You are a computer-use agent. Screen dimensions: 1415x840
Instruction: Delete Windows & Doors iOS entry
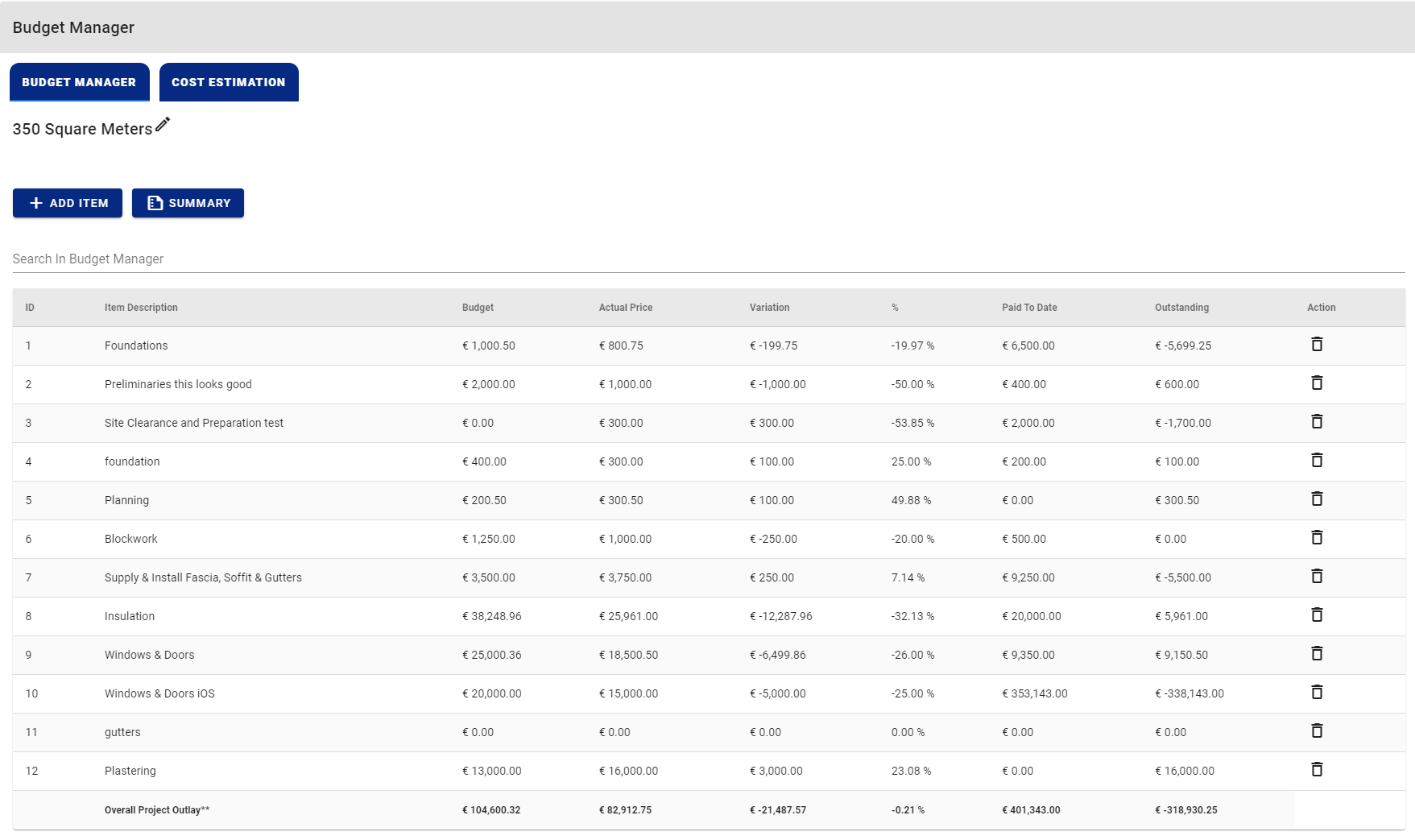[x=1317, y=693]
